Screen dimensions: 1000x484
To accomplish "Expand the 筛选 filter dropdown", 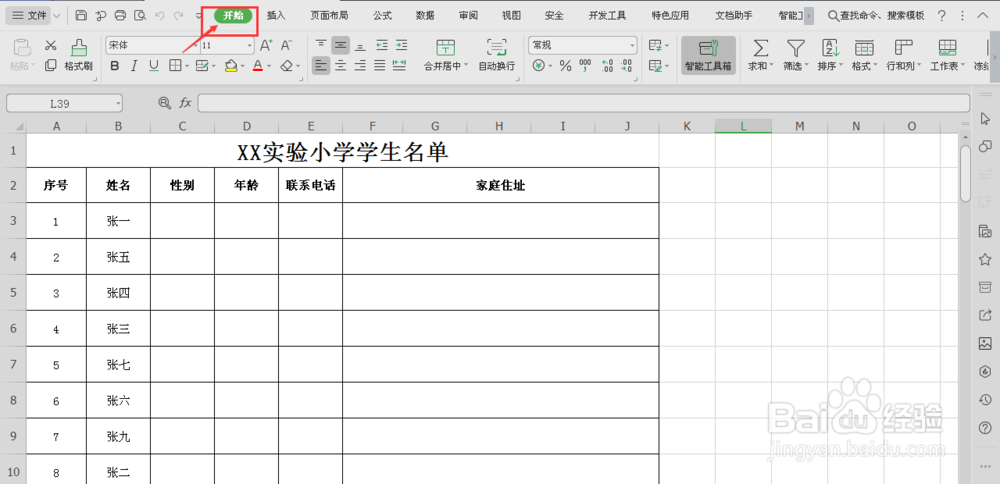I will click(x=806, y=66).
